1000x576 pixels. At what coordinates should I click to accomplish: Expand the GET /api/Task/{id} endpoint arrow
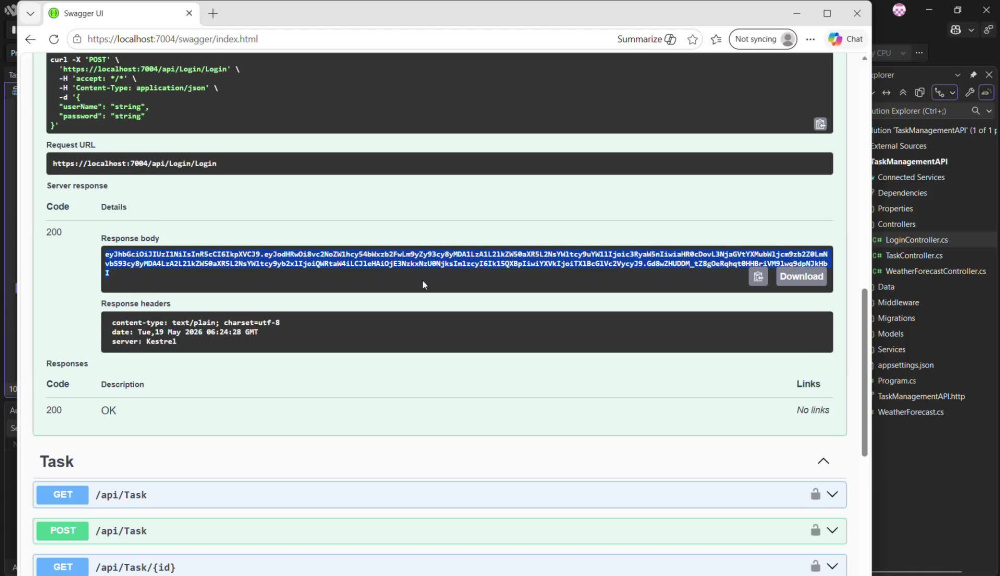coord(832,566)
